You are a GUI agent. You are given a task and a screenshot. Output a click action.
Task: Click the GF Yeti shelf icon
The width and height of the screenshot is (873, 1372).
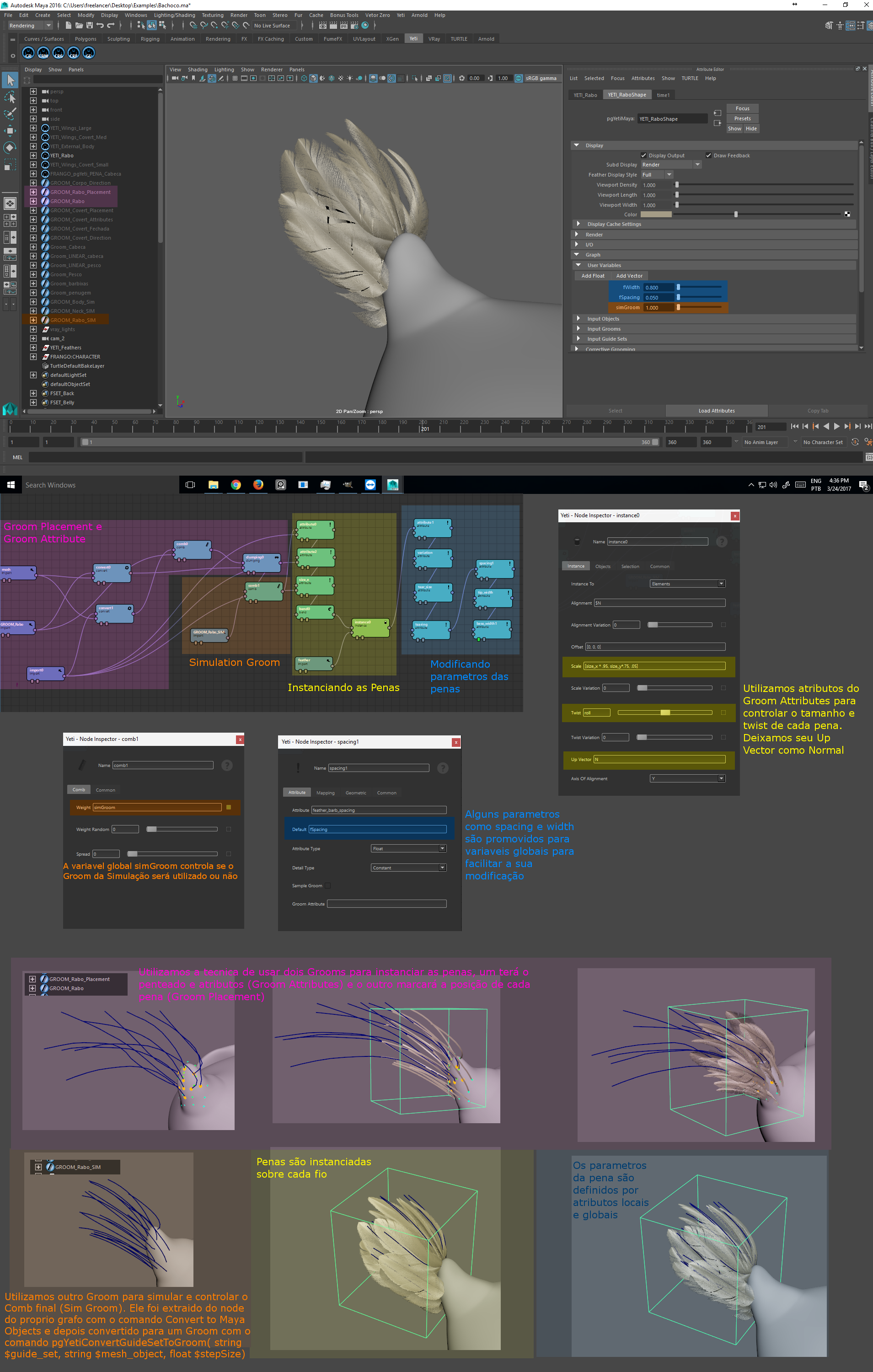89,53
